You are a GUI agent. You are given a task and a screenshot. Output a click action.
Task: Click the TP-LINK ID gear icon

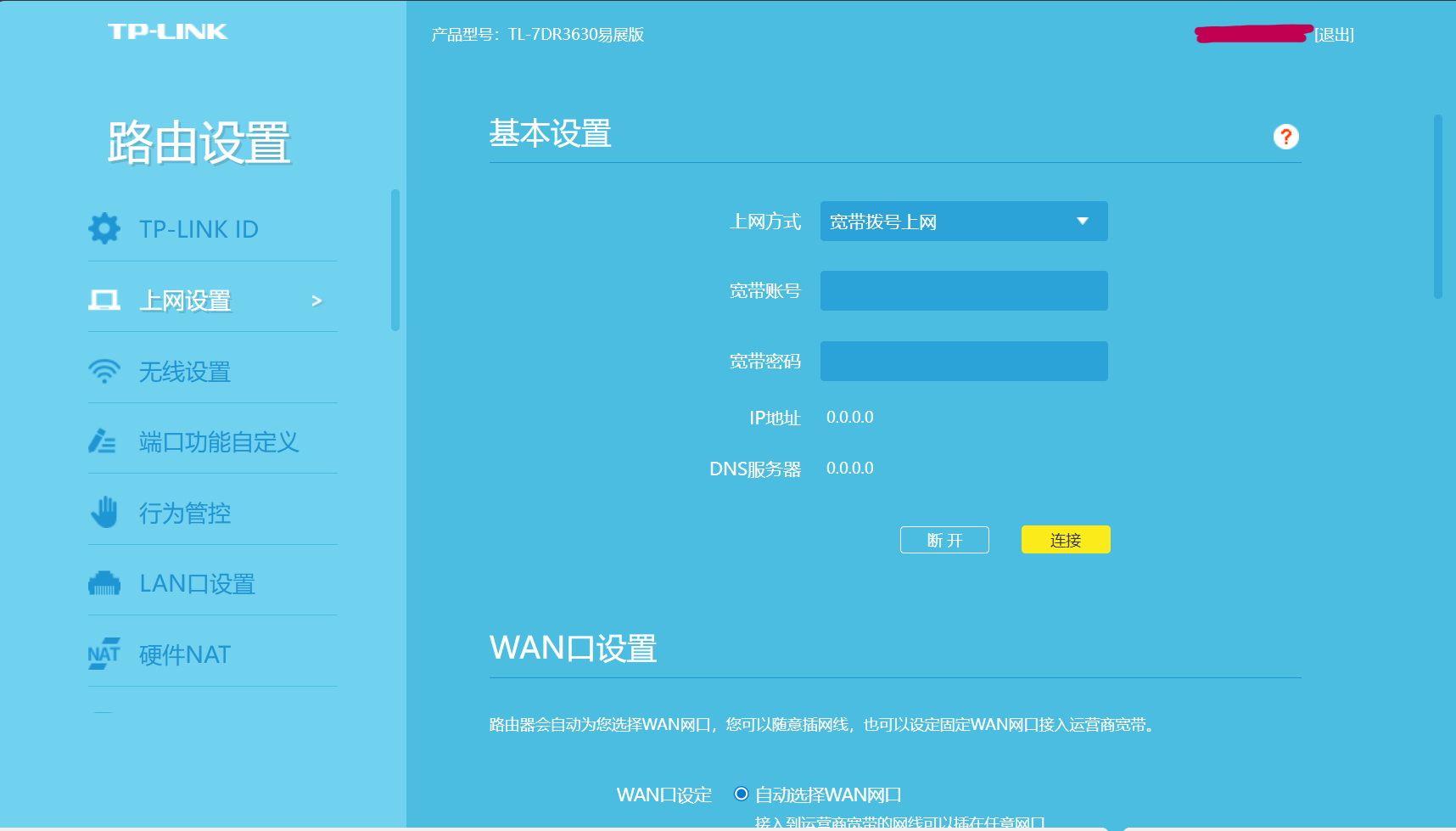(x=104, y=228)
